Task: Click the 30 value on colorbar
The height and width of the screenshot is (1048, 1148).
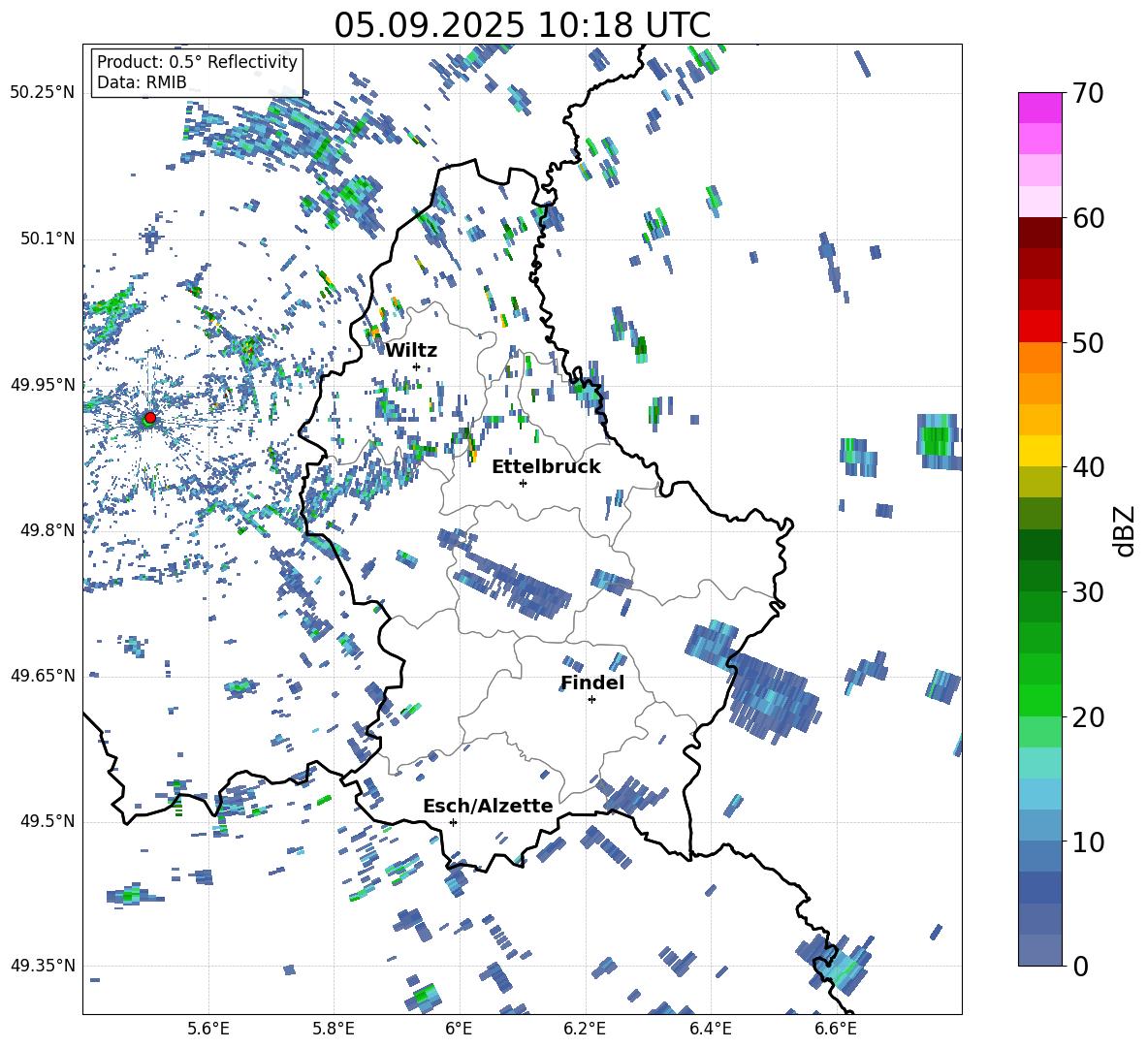Action: pos(1088,591)
